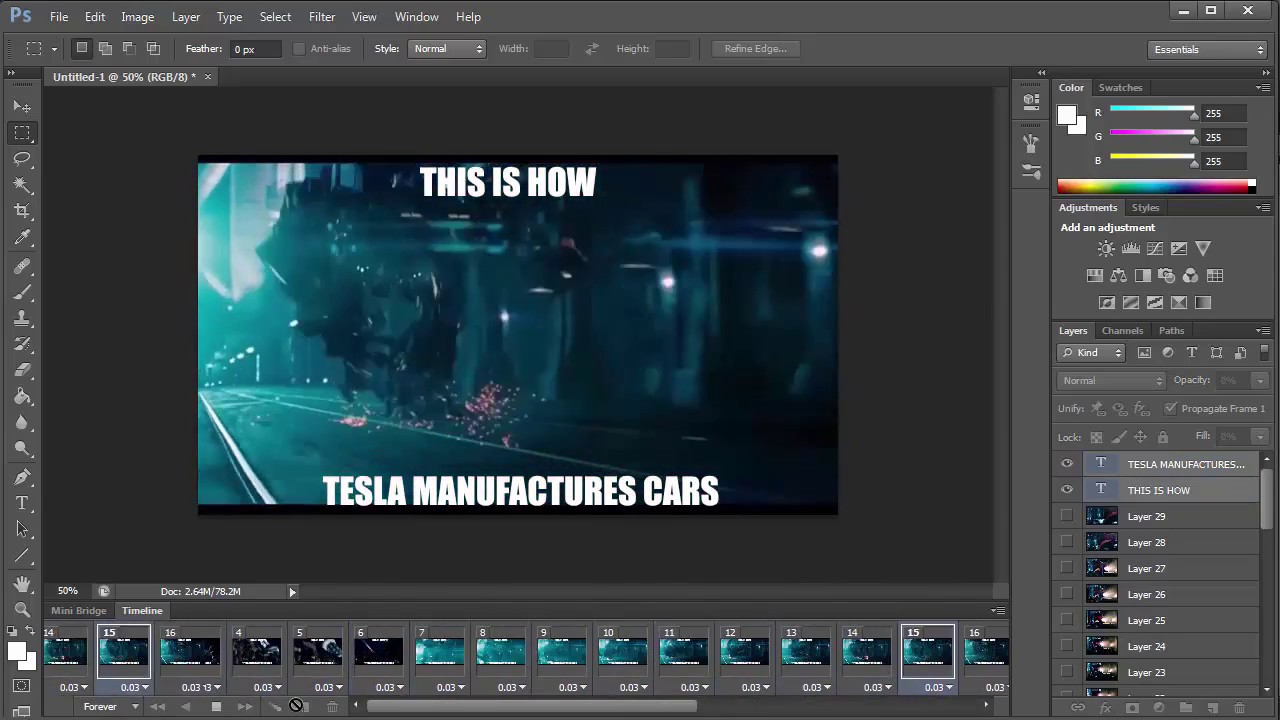Open the Image menu

(x=137, y=17)
